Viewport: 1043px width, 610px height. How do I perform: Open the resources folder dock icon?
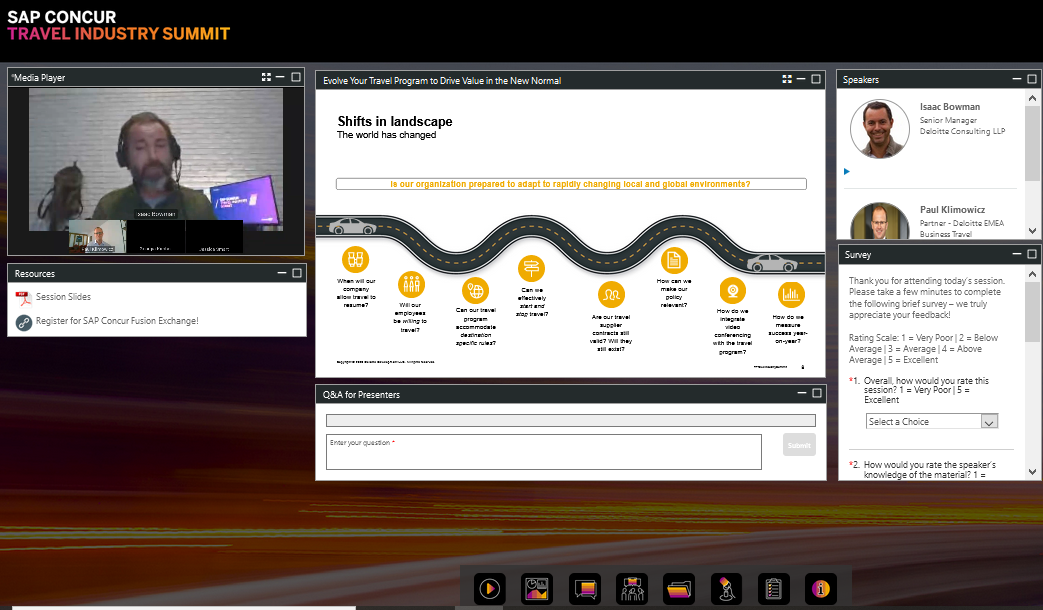tap(679, 589)
